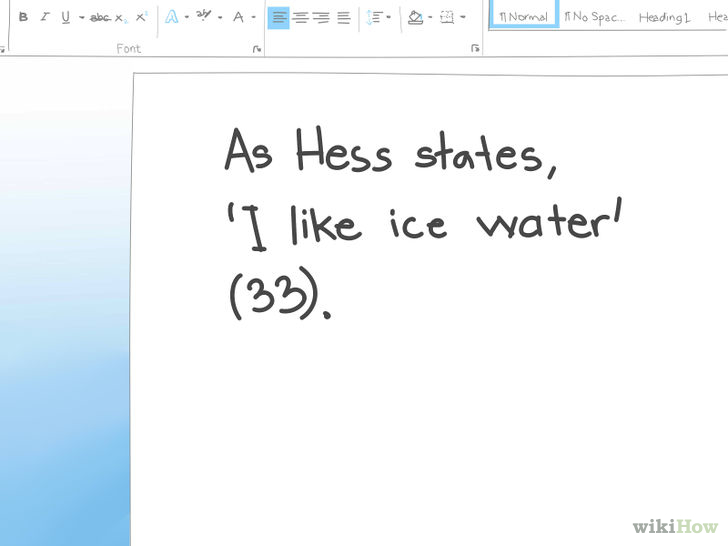Open the Paragraph dialog launcher
The image size is (728, 546).
pos(475,48)
